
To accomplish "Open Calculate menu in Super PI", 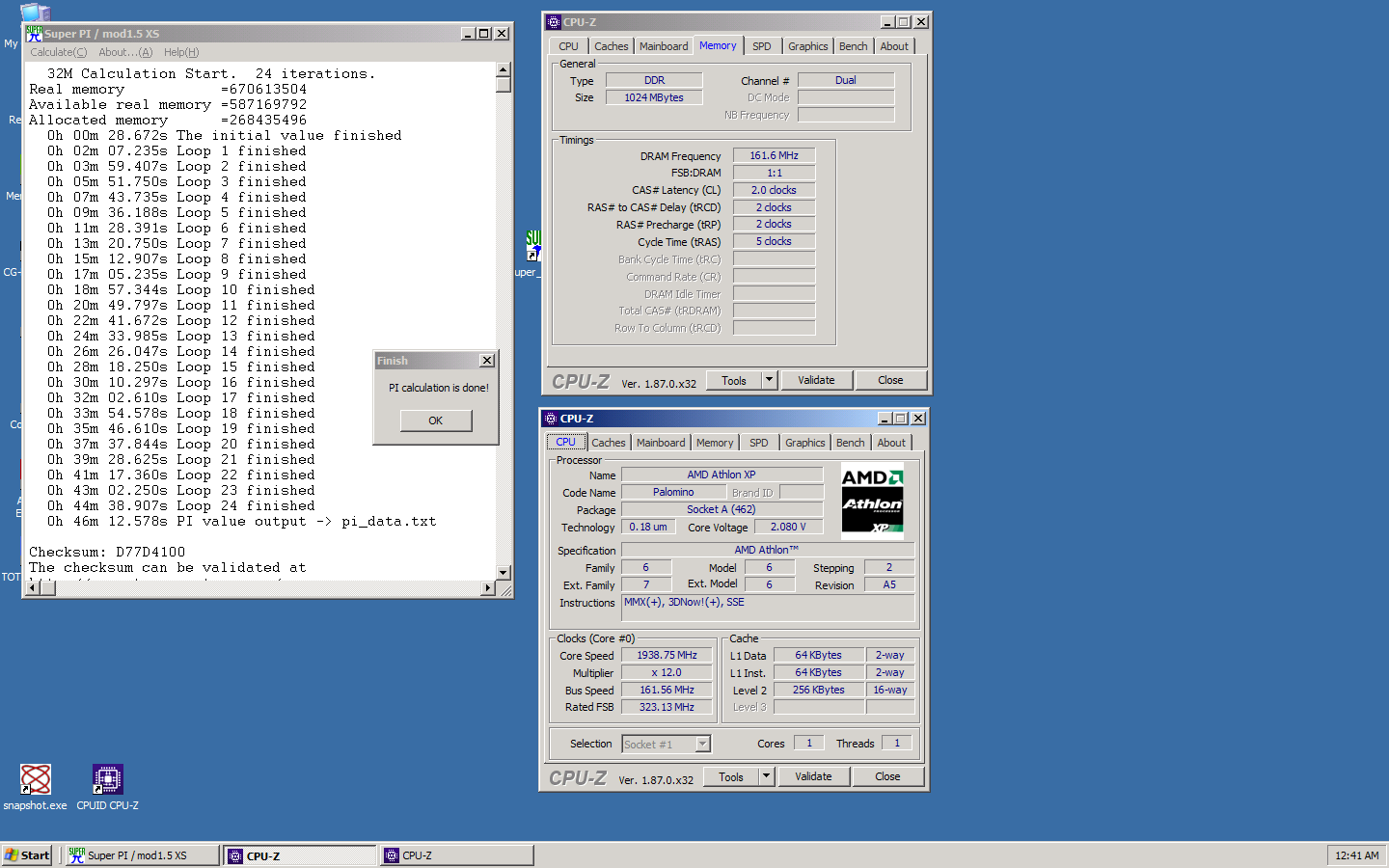I will [58, 52].
